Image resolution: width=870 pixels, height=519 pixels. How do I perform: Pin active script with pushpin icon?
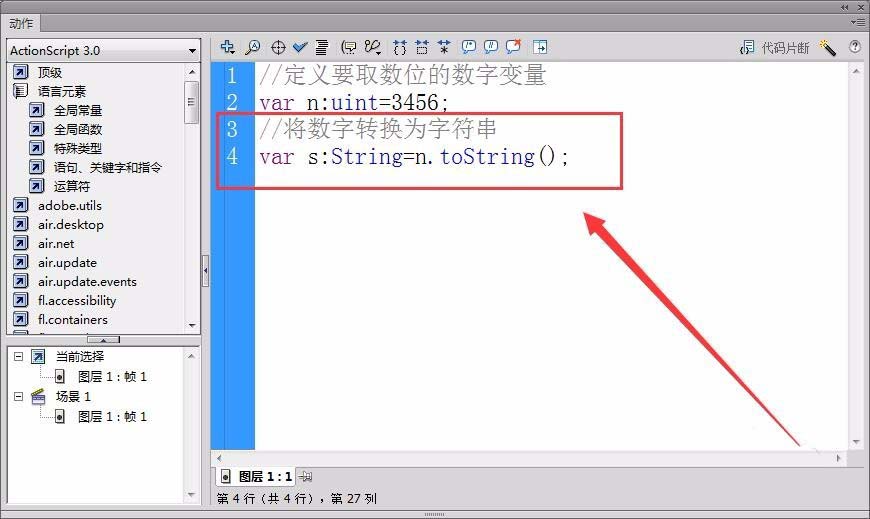(306, 476)
